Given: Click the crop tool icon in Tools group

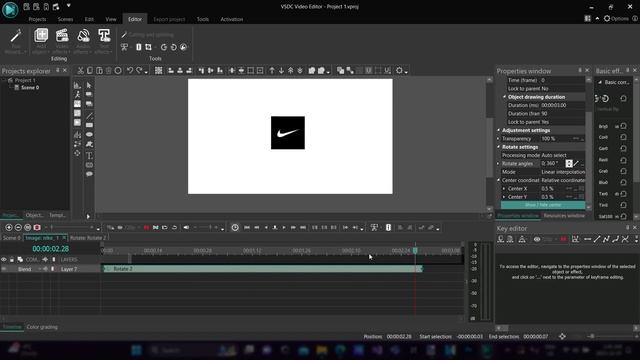Looking at the screenshot, I should (149, 47).
